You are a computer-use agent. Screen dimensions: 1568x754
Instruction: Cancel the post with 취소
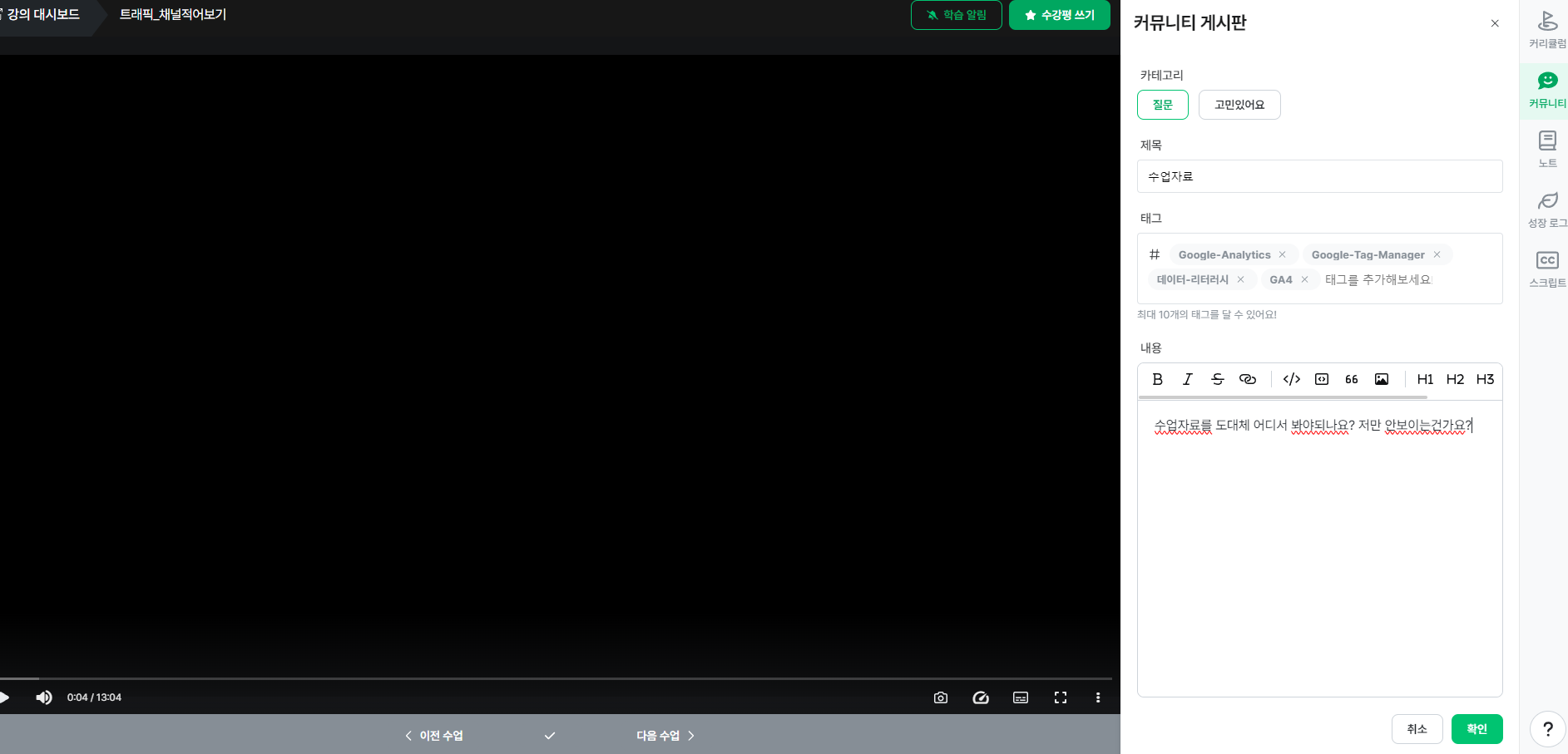coord(1417,729)
